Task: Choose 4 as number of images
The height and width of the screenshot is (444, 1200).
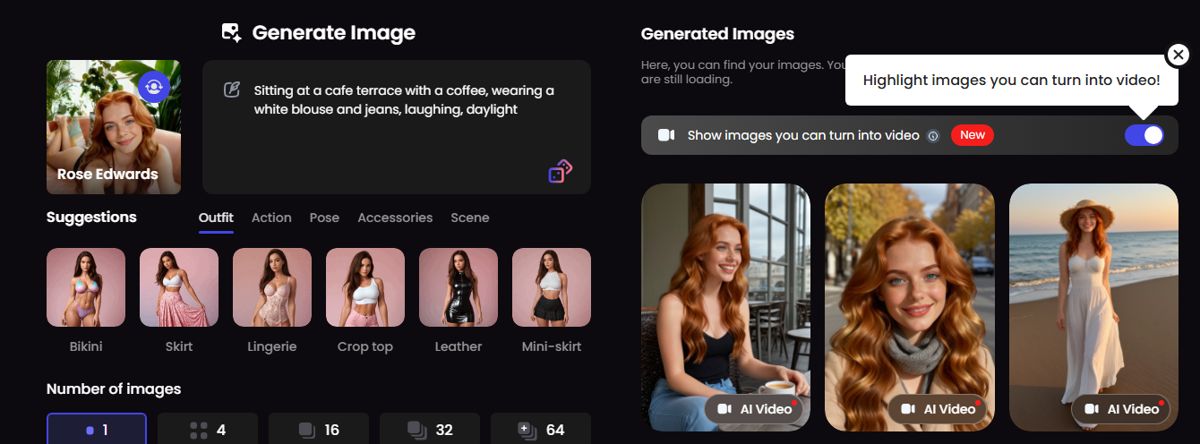Action: [208, 429]
